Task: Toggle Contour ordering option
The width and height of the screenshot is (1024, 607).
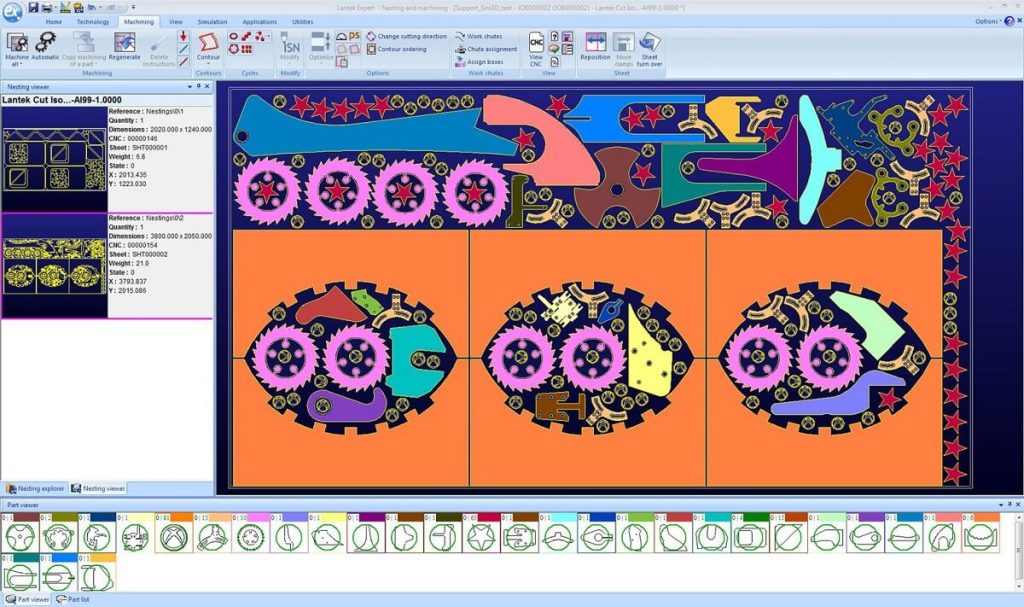Action: [402, 49]
